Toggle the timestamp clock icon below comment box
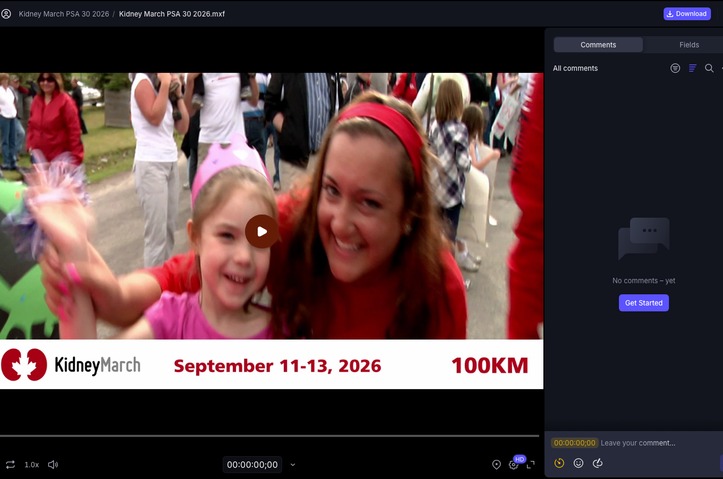The image size is (723, 479). (559, 463)
